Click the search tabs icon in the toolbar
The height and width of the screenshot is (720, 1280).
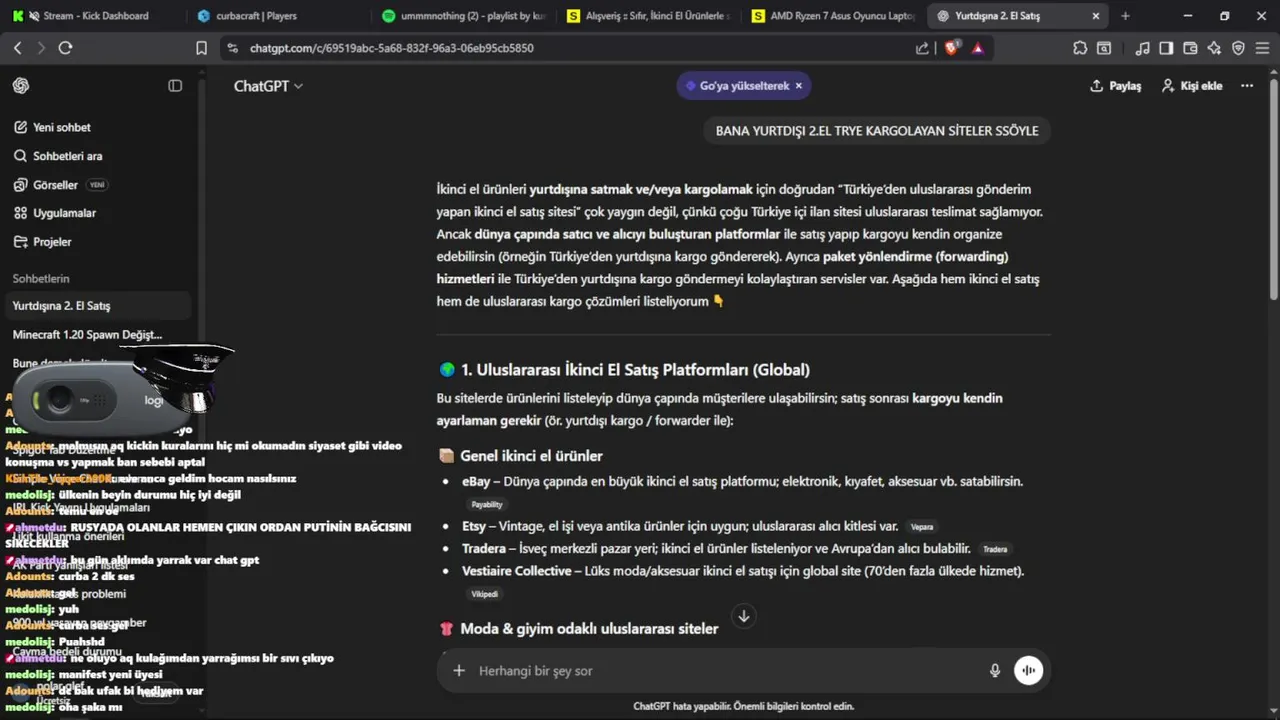1103,48
